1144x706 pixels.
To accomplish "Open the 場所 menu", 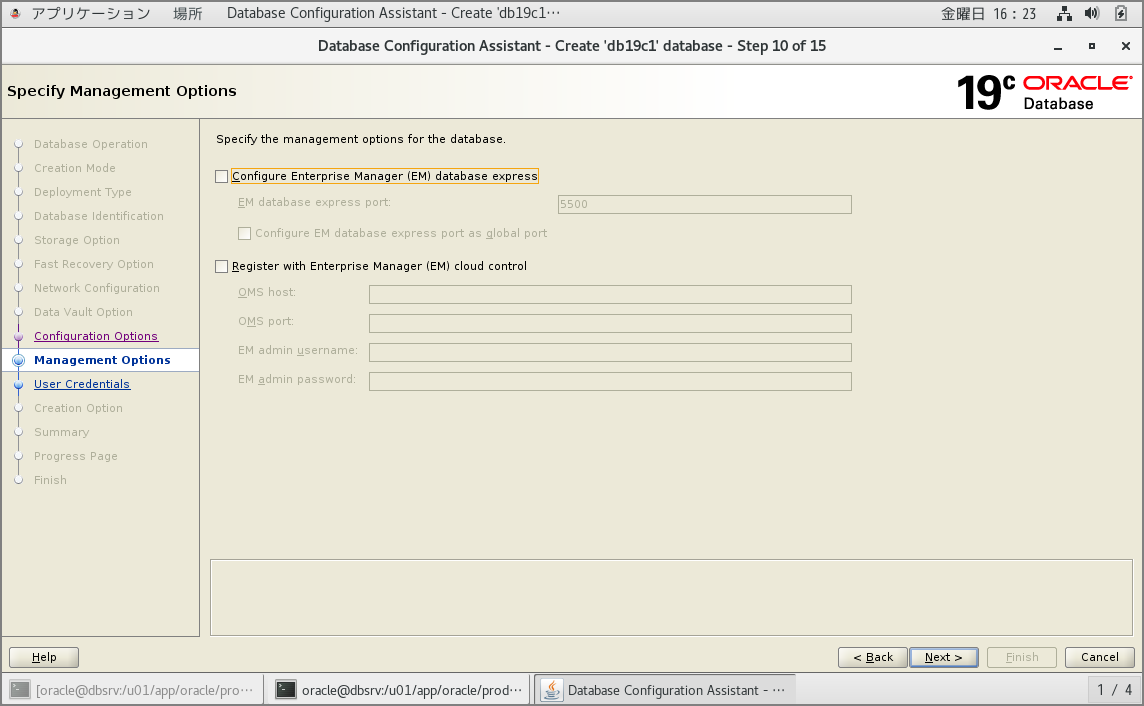I will coord(188,14).
